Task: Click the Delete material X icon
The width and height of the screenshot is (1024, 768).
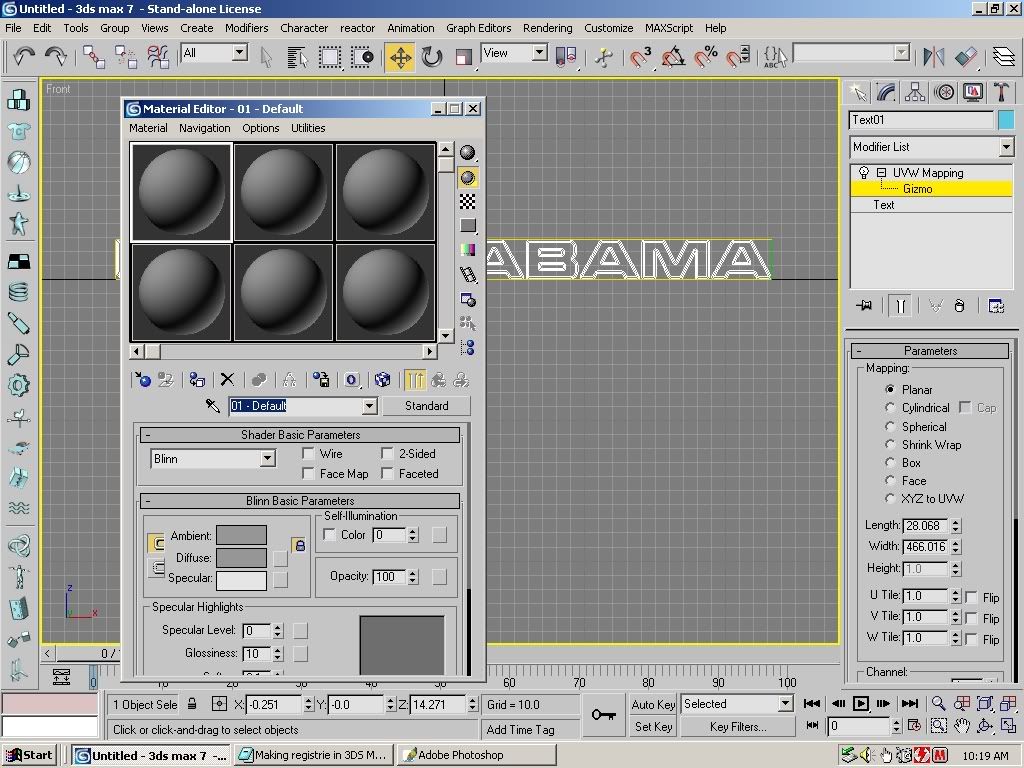Action: 227,380
